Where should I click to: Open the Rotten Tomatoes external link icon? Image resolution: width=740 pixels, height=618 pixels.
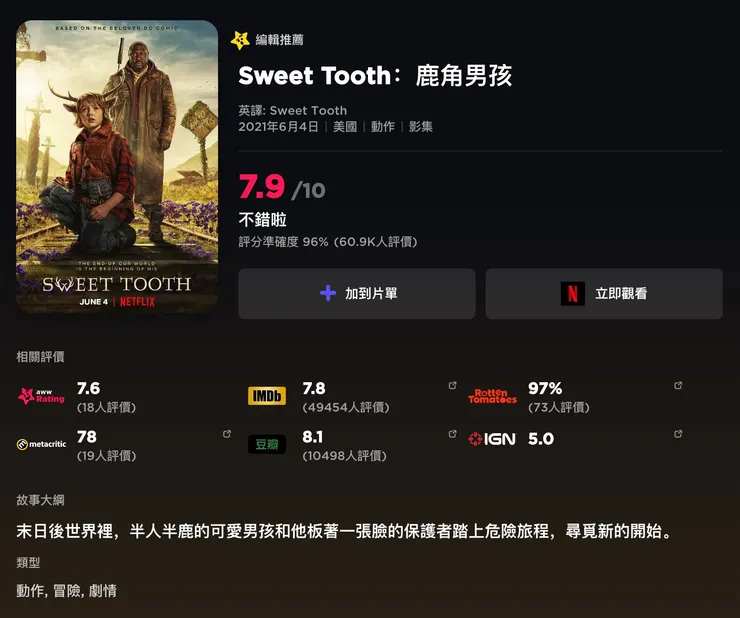pyautogui.click(x=679, y=386)
